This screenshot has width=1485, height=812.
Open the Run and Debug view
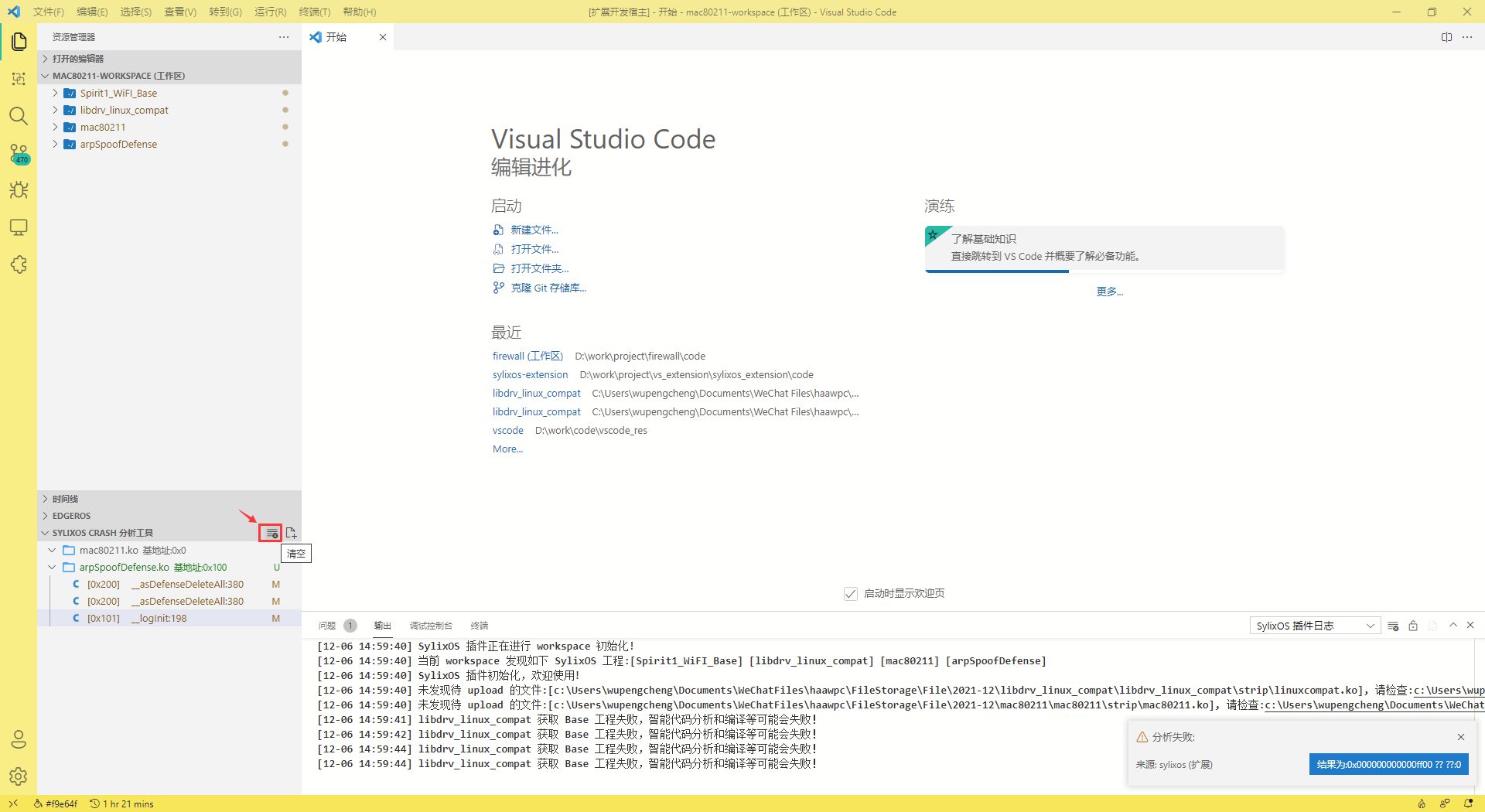coord(19,190)
